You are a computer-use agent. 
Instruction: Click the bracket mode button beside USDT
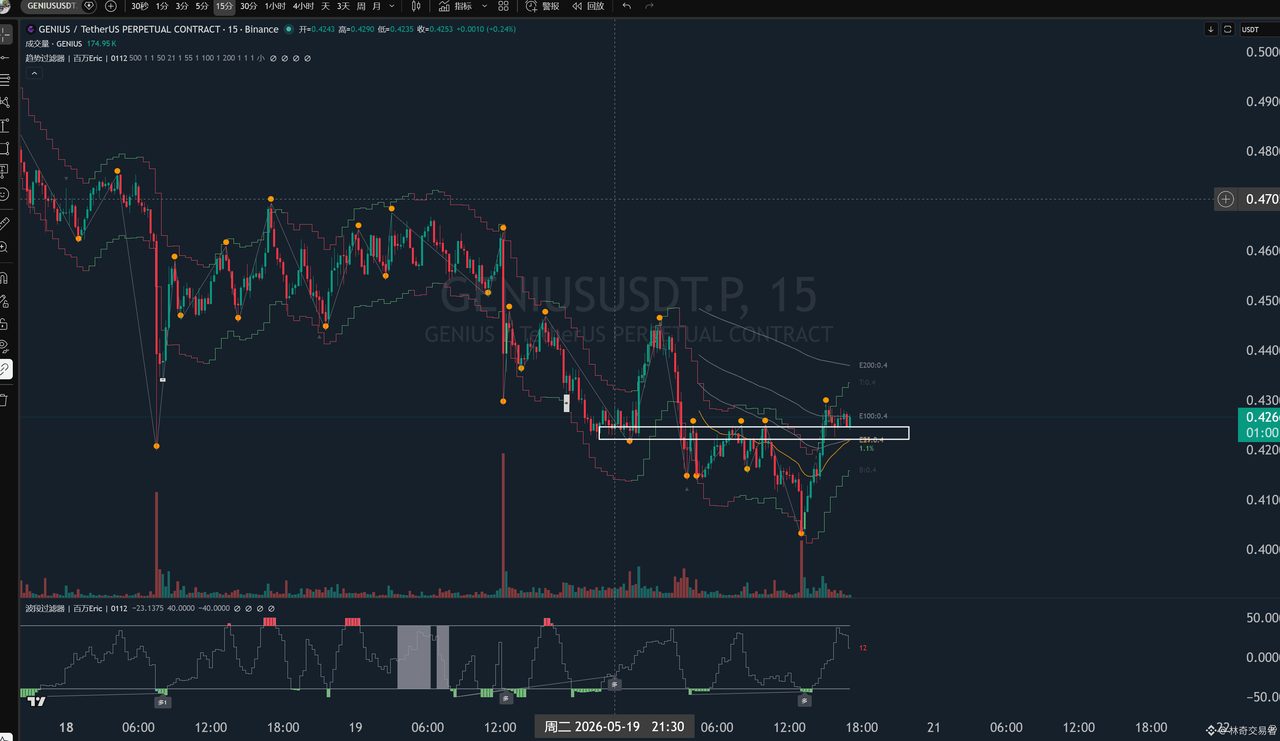(1228, 30)
